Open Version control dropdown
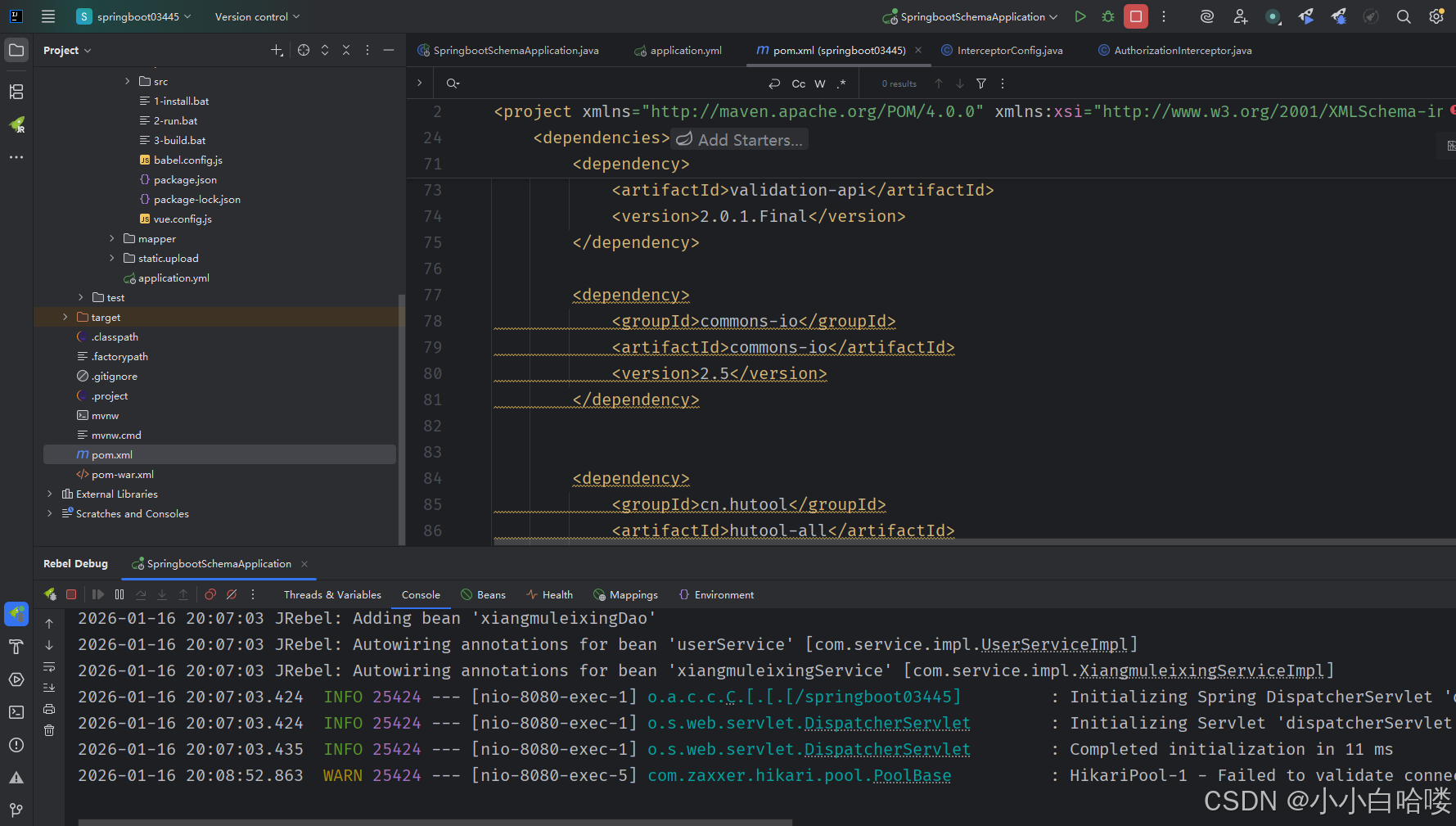 [257, 16]
